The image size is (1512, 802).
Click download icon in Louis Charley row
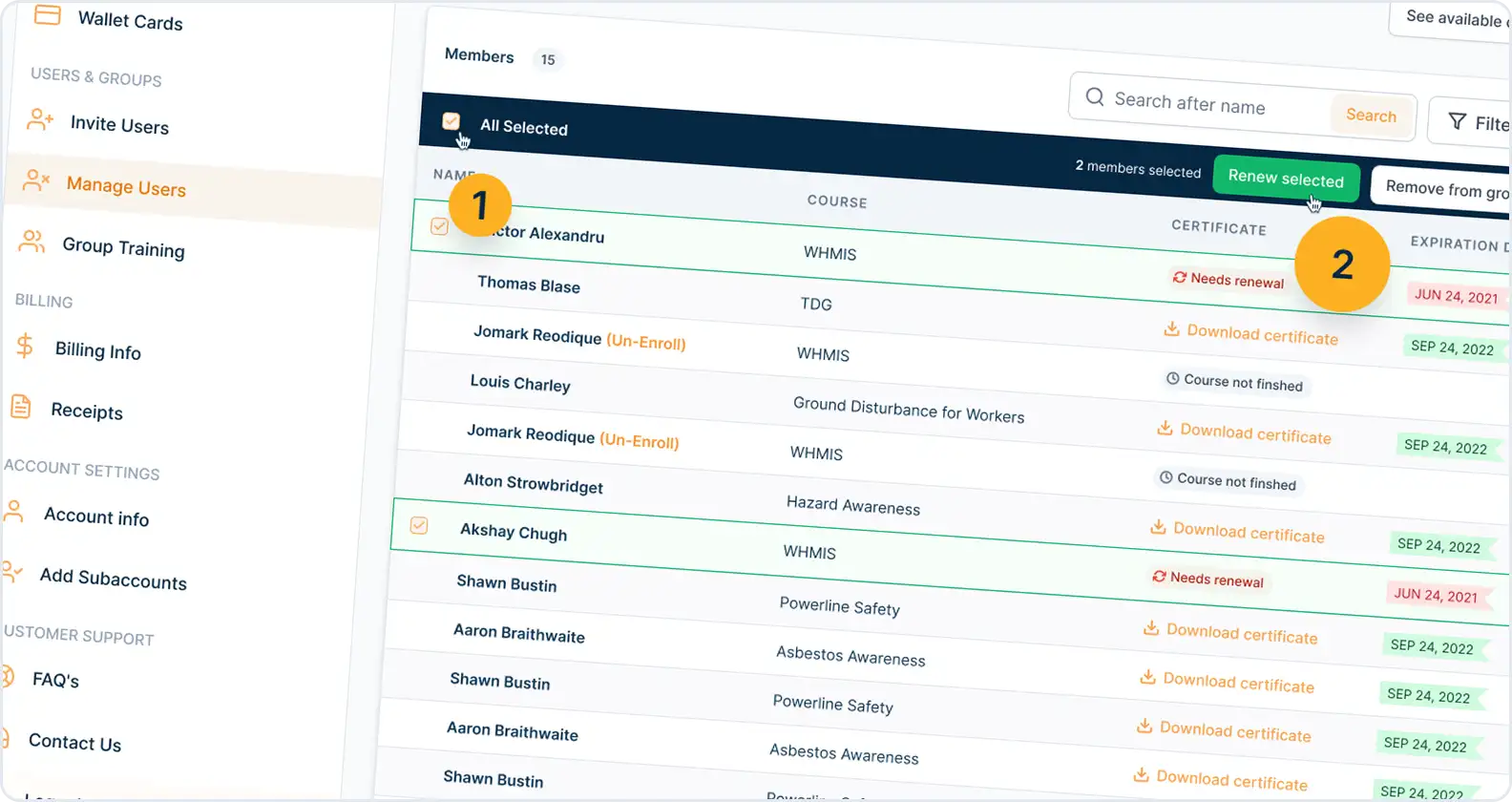coord(1165,428)
